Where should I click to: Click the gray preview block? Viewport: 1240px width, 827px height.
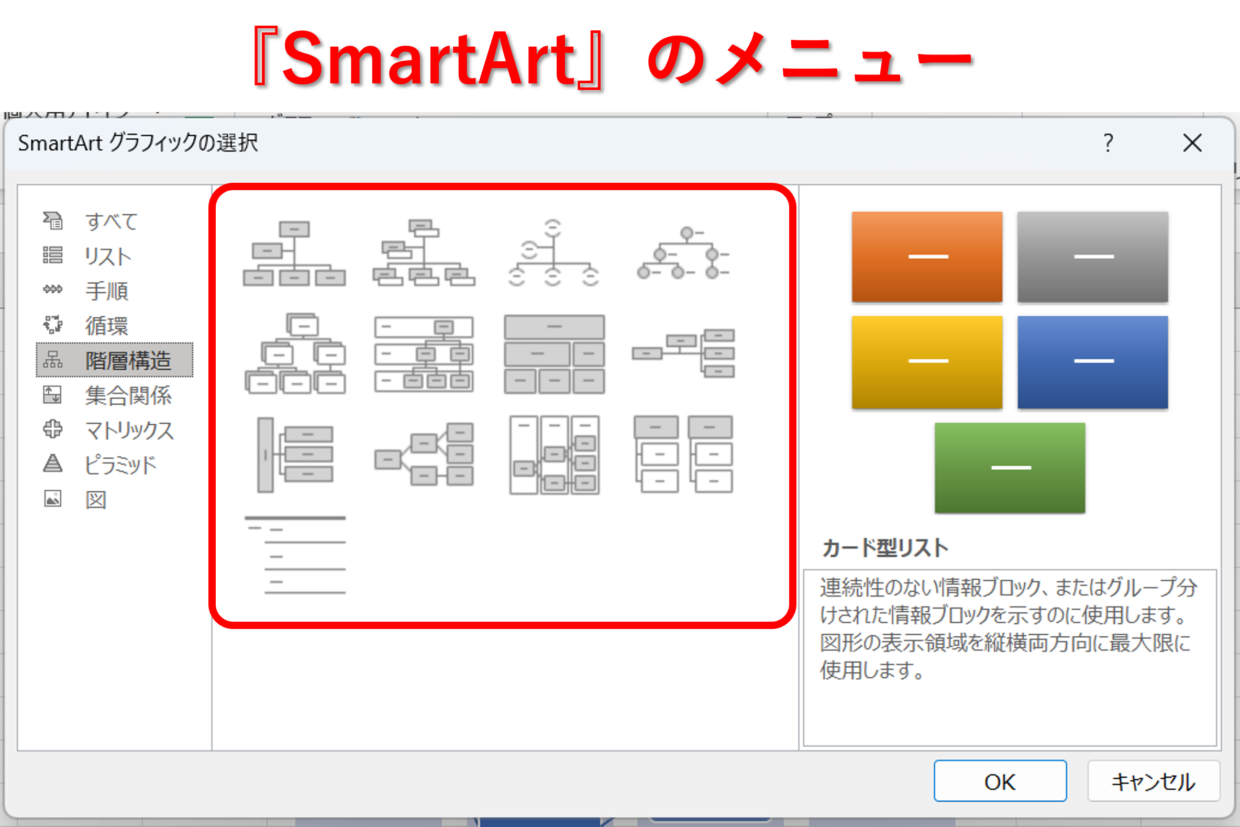(1093, 257)
